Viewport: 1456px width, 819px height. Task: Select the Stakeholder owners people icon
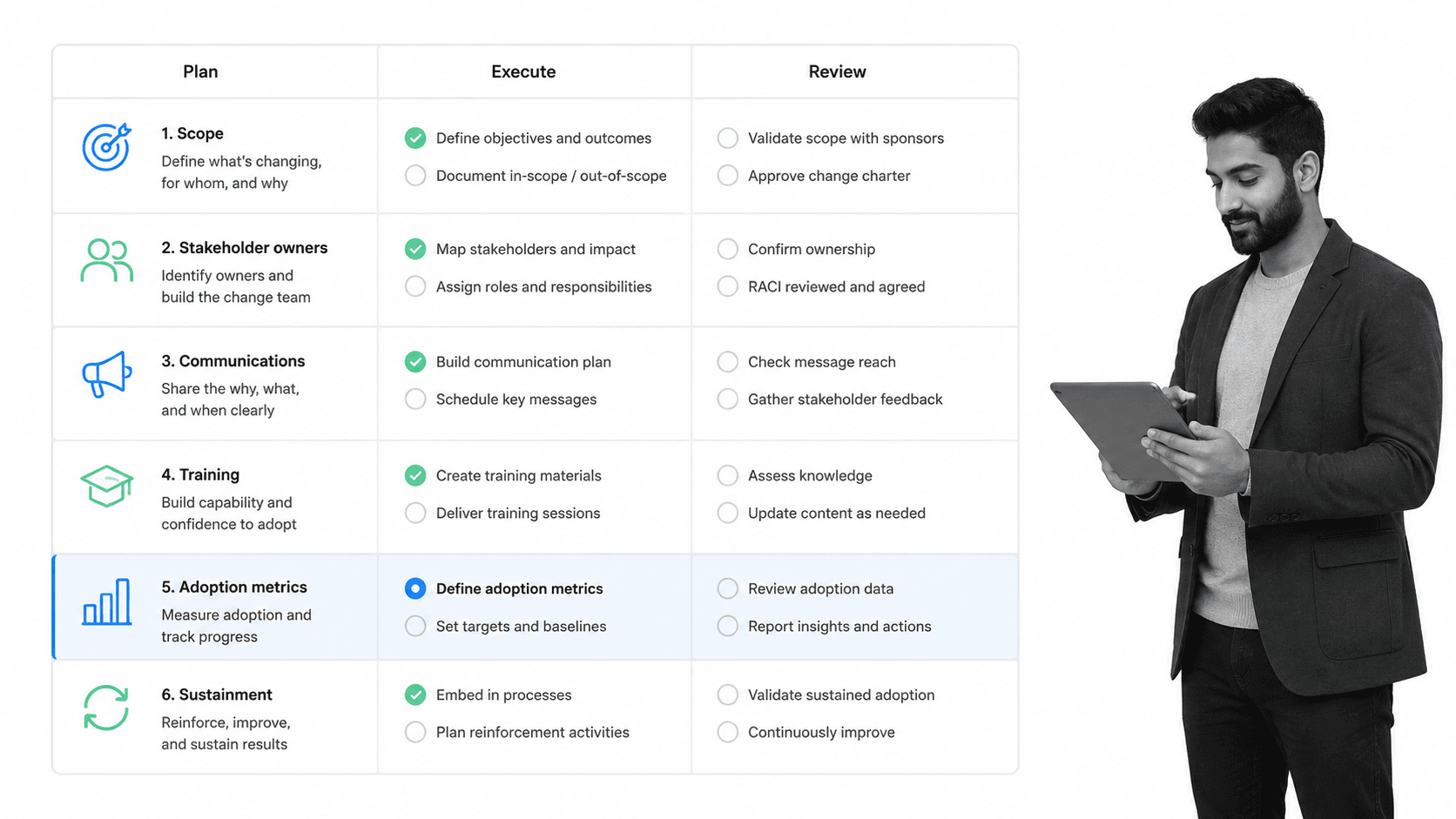(x=106, y=260)
